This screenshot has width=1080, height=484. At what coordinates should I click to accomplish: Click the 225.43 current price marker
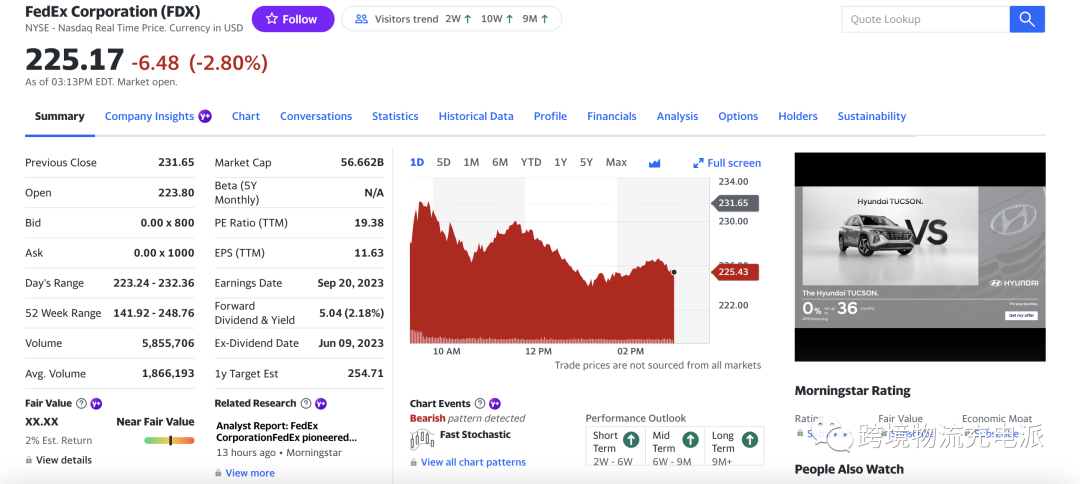[734, 273]
